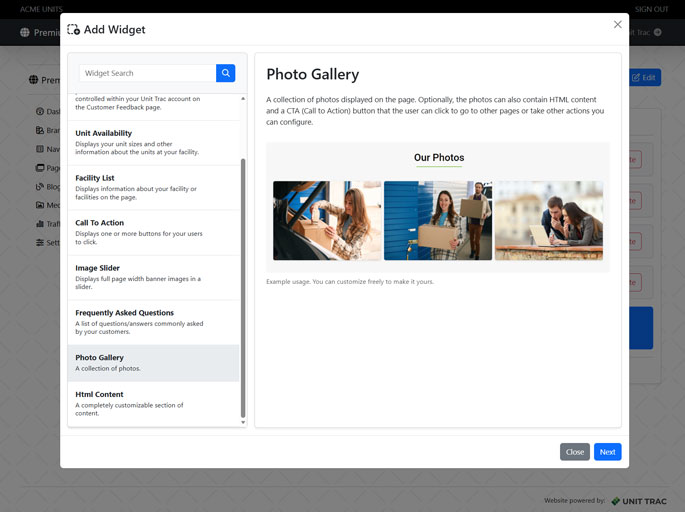Click the customer feedback widget description text
Screen dimensions: 685x512
click(x=138, y=103)
